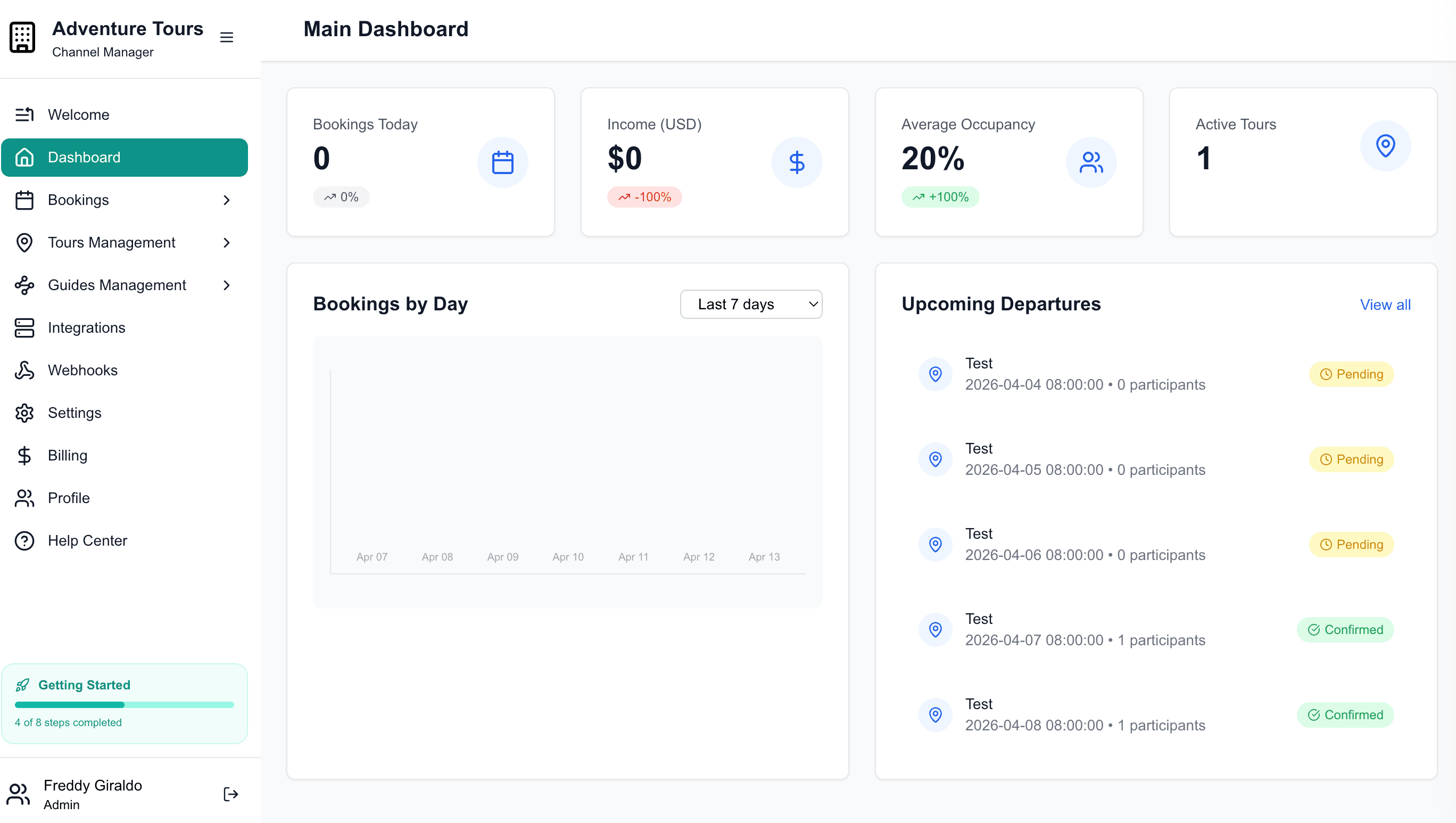Click the user avatar icon beside Freddy Giraldo
Screen dimensions: 1456x823
tap(18, 794)
